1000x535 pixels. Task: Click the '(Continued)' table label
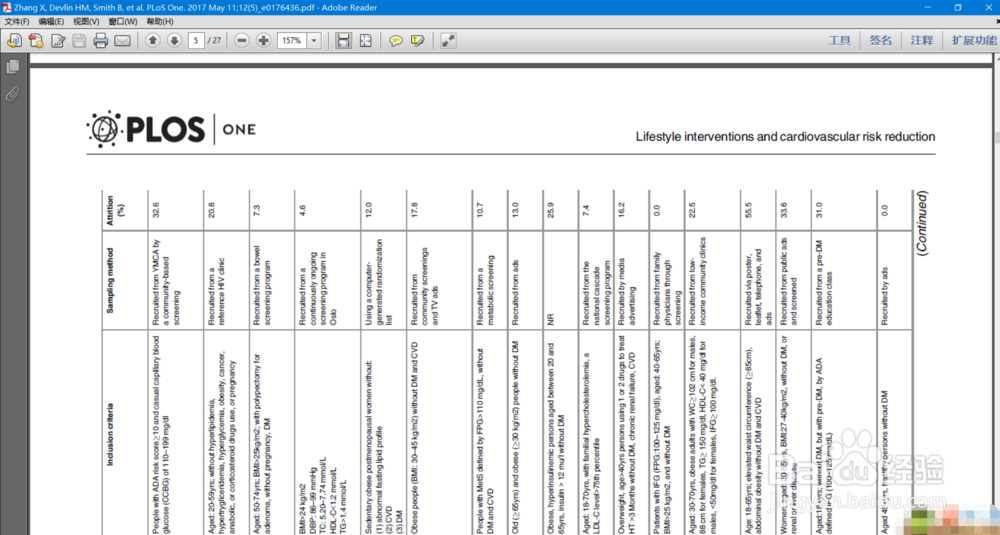tap(922, 223)
